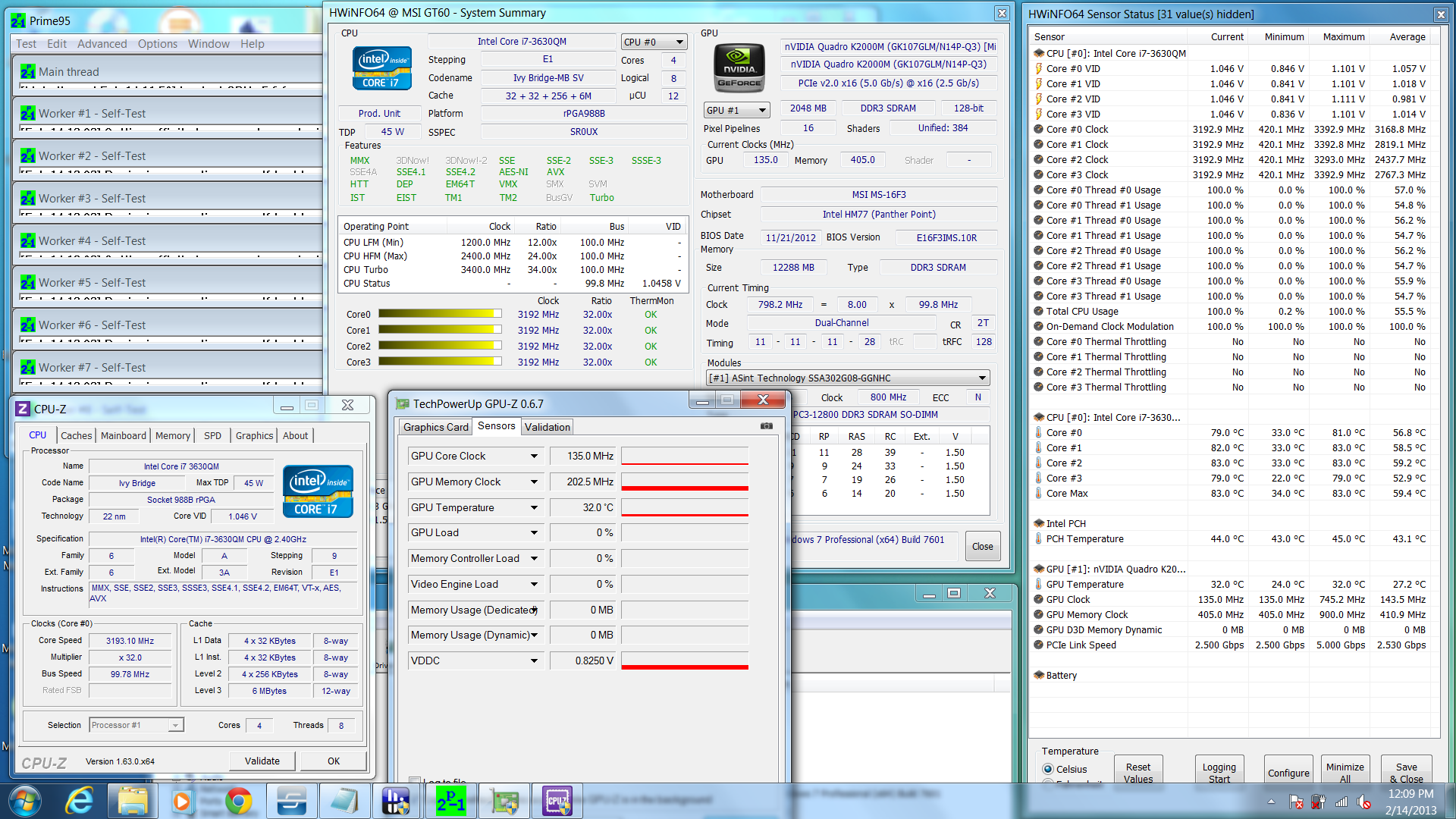The height and width of the screenshot is (819, 1456).
Task: Expand the GPU #1 selector dropdown
Action: pos(736,110)
